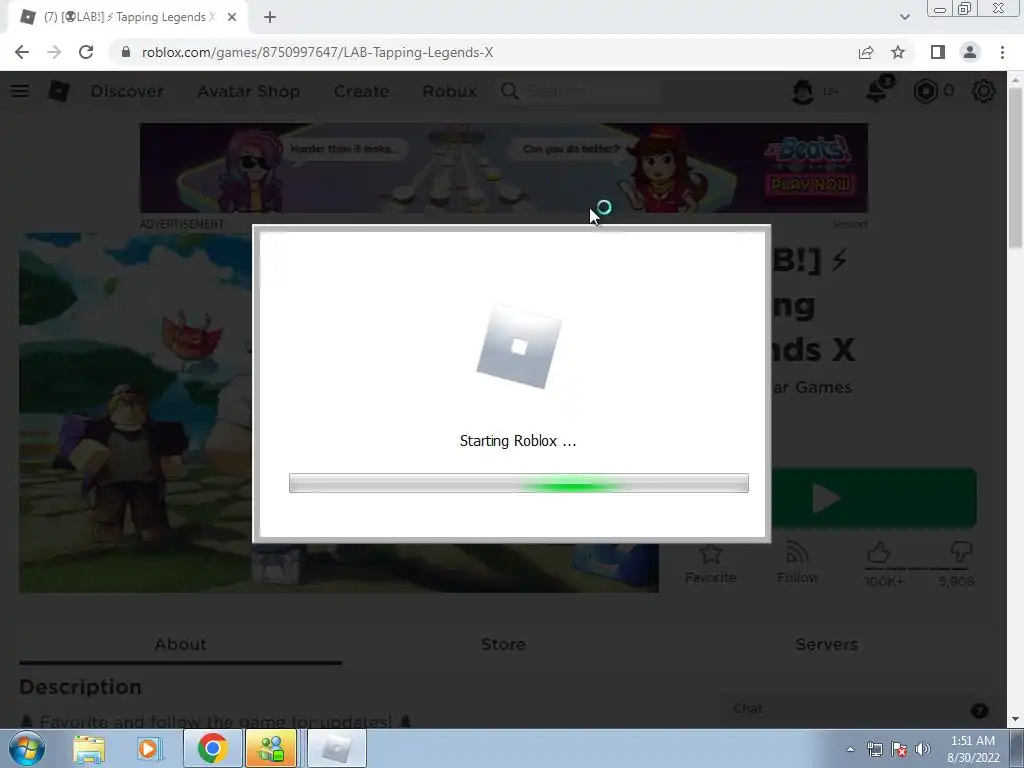Click the Beats Play Now banner ad
Image resolution: width=1024 pixels, height=768 pixels.
point(504,168)
